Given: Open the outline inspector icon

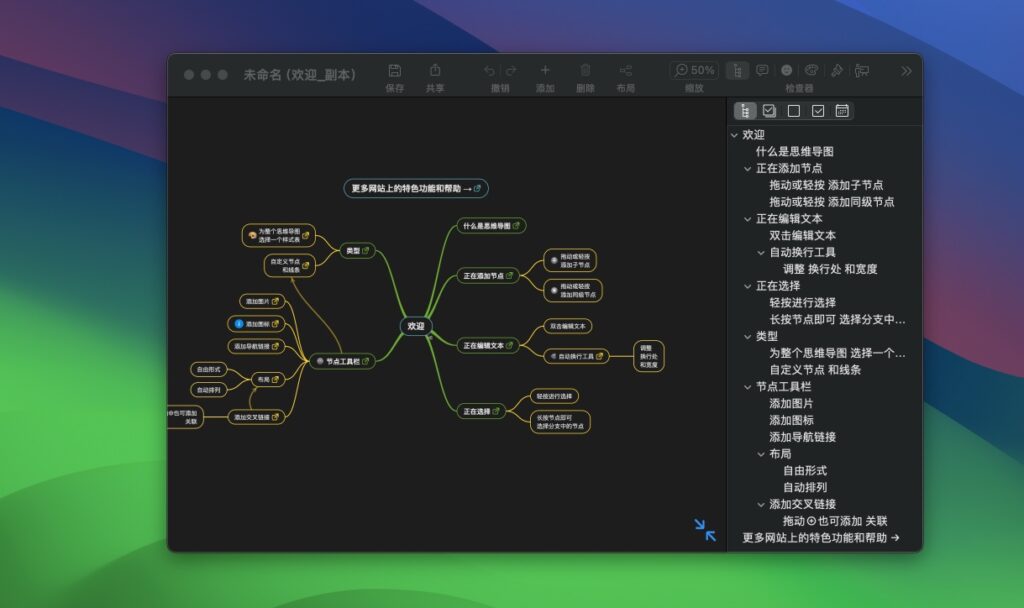Looking at the screenshot, I should (738, 70).
